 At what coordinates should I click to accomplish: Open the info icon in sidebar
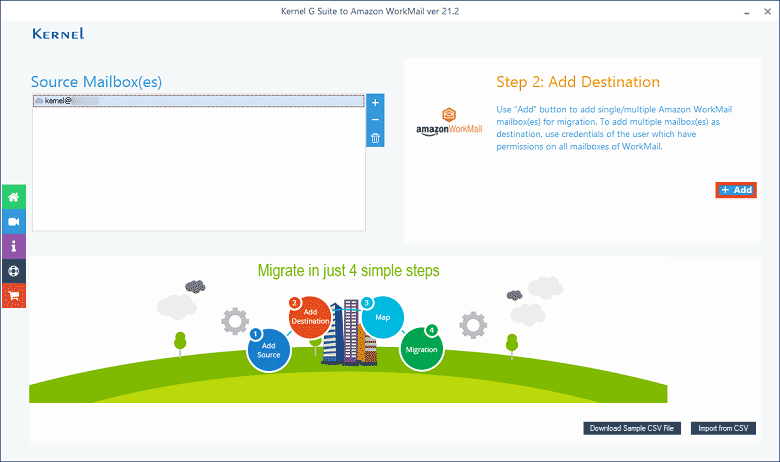click(x=14, y=246)
